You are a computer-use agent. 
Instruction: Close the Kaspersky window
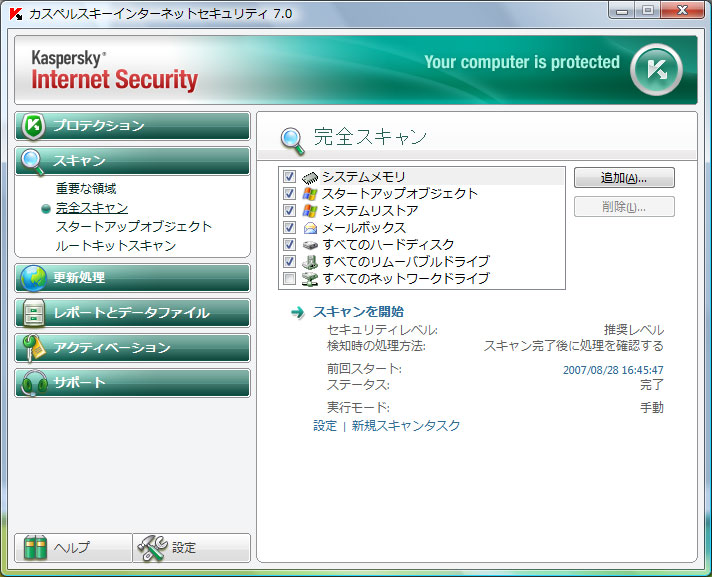pos(682,10)
